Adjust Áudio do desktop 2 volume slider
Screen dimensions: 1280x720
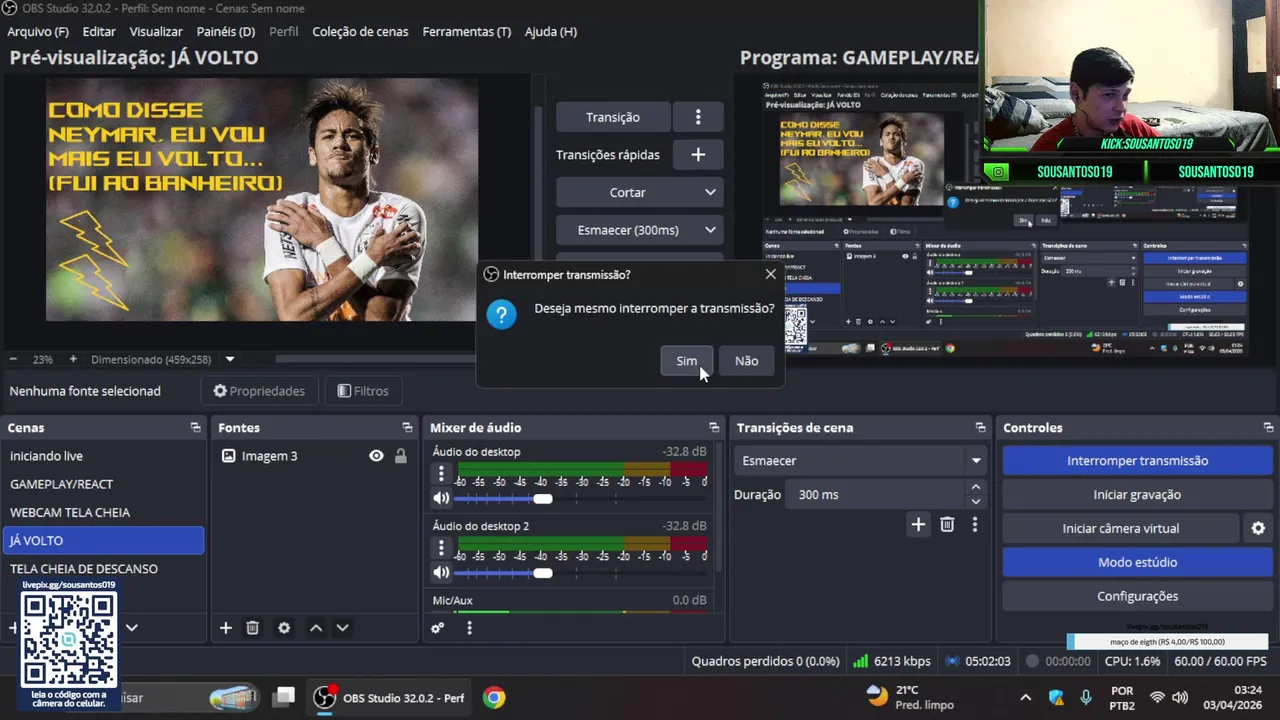click(543, 572)
